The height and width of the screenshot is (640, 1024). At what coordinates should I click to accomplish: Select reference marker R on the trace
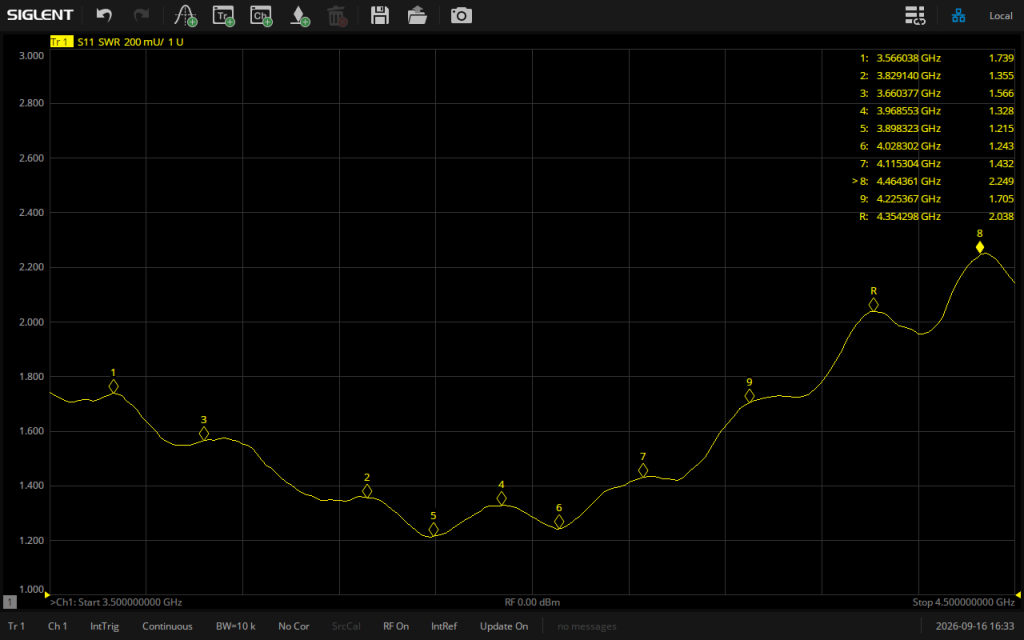pos(873,304)
